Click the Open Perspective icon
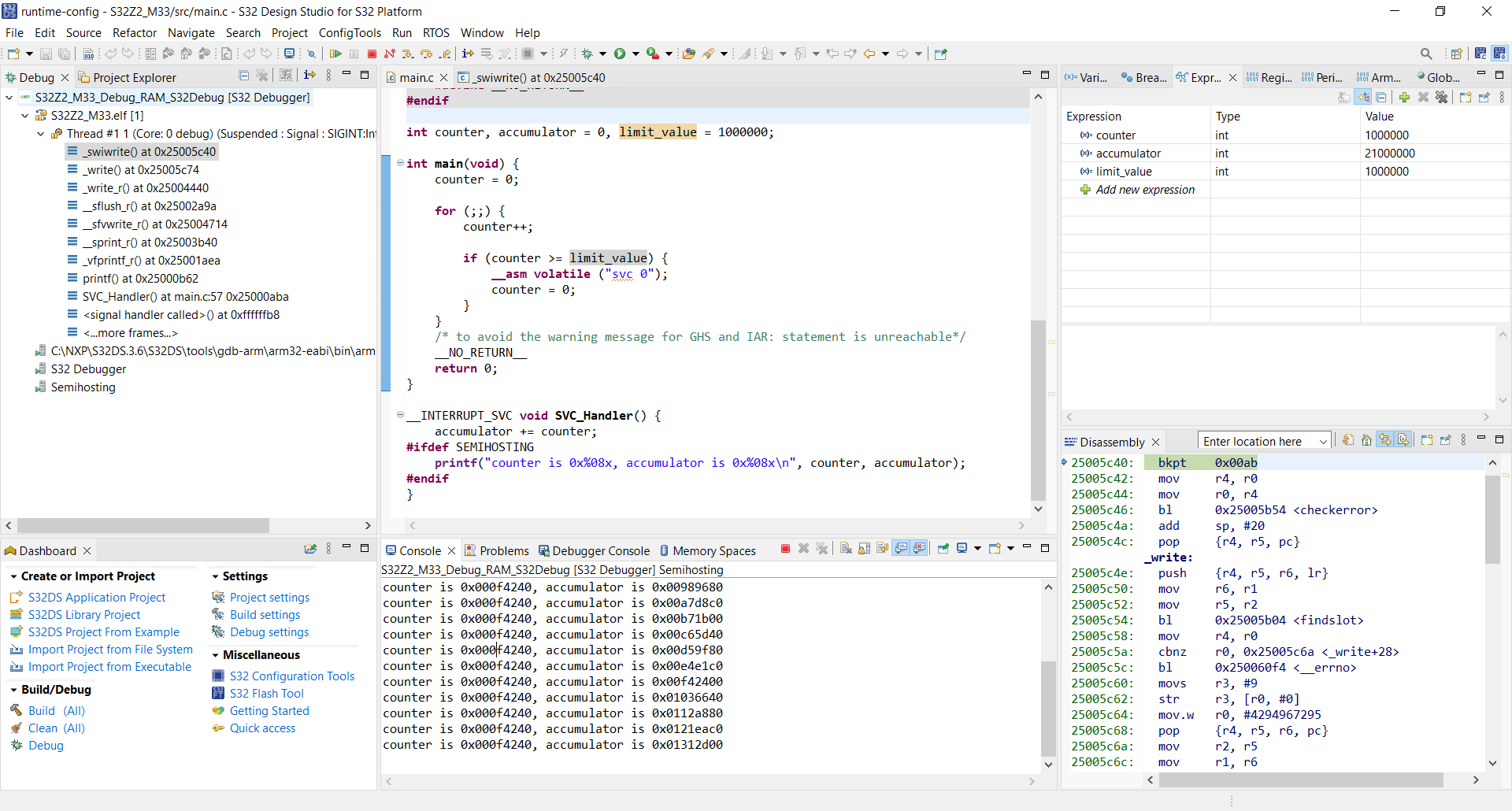 (x=1456, y=54)
